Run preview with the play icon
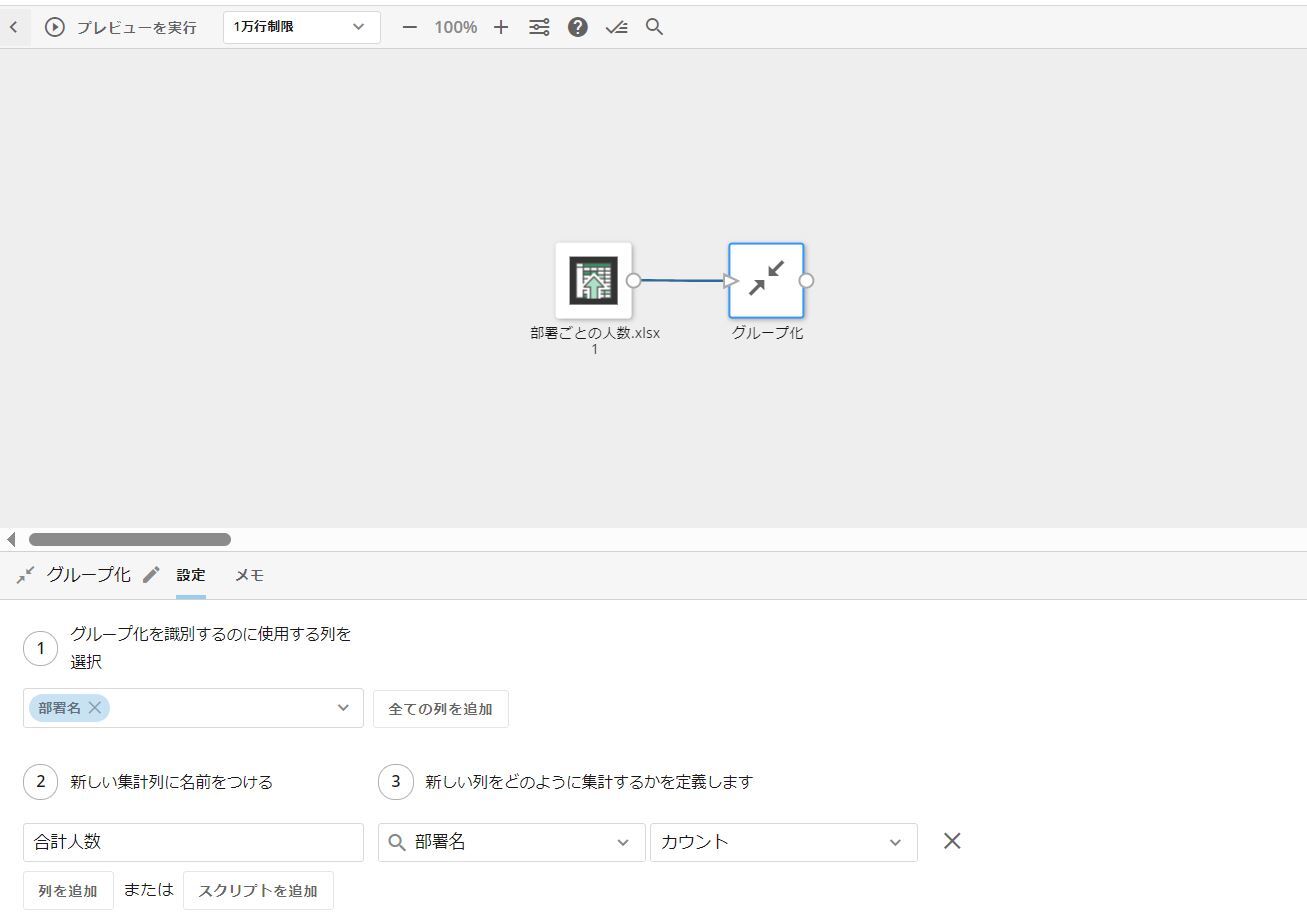 55,27
